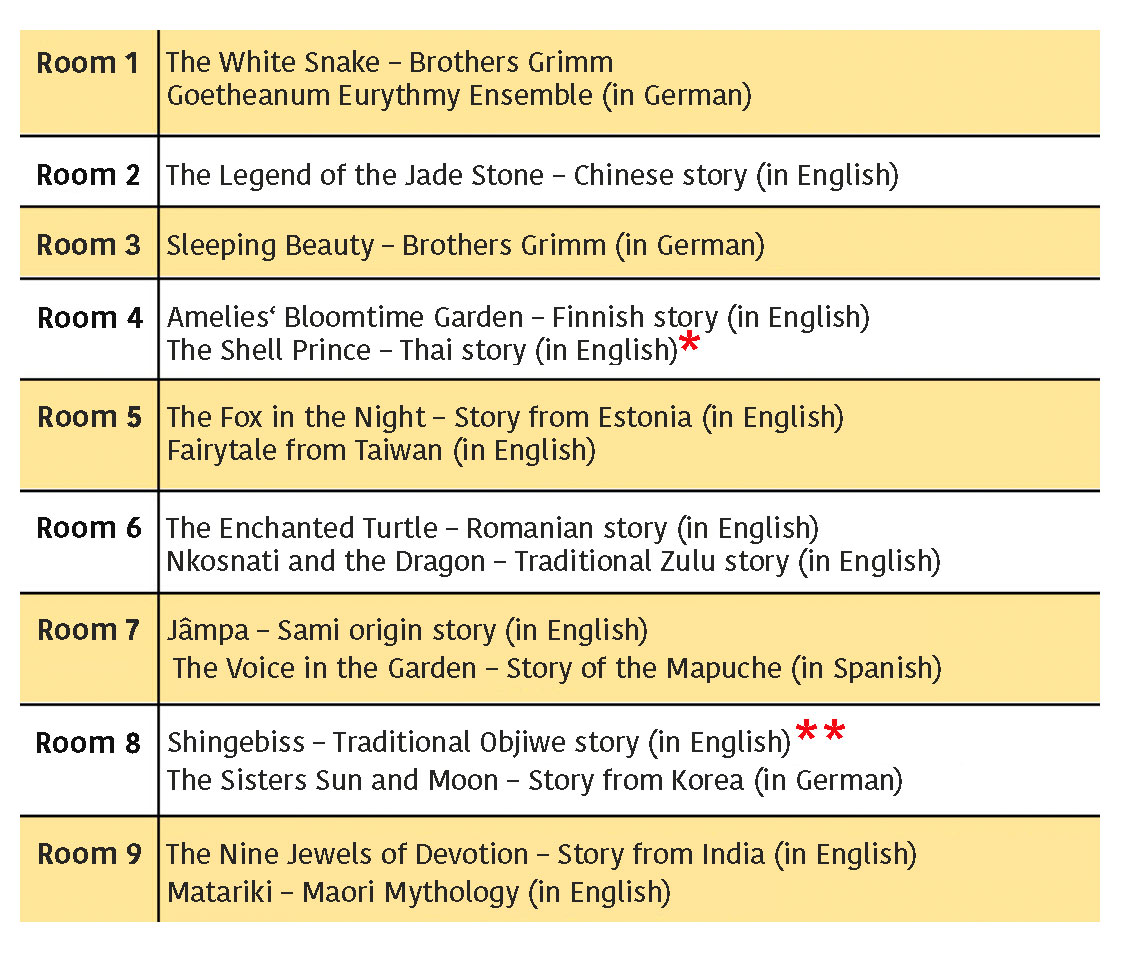The height and width of the screenshot is (957, 1123).
Task: Select the Room 1 label
Action: 88,63
